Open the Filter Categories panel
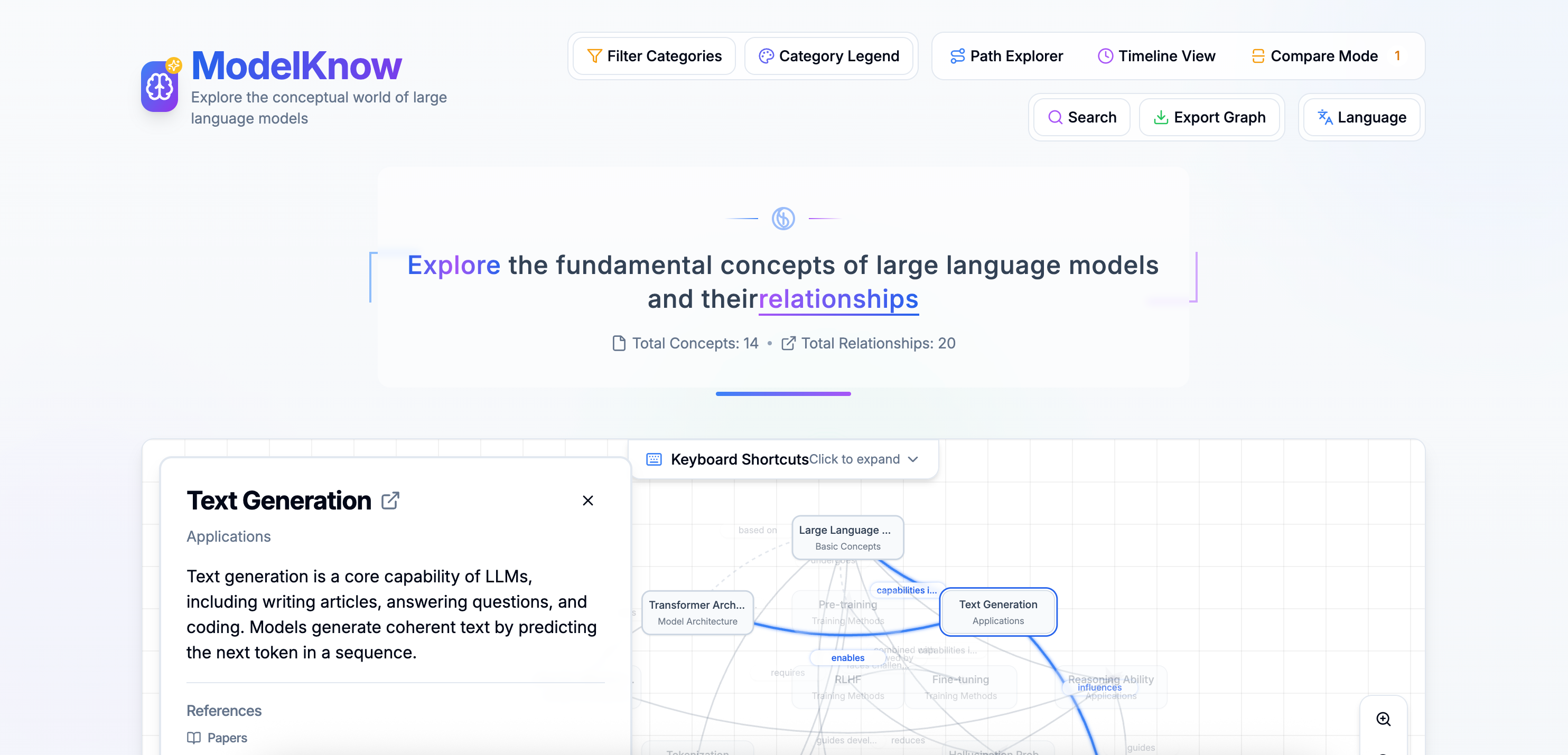Screen dimensions: 1568x755 click(654, 56)
